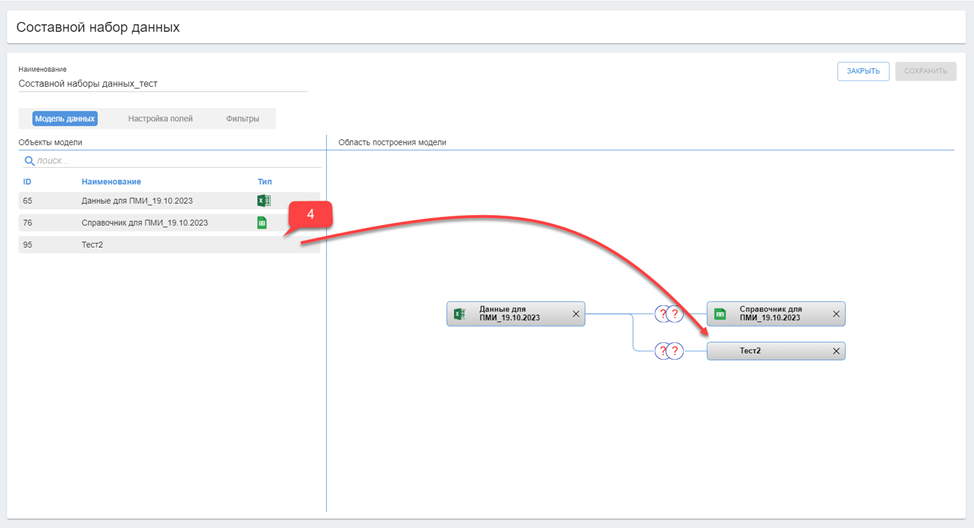This screenshot has height=528, width=974.
Task: Sort the list by the Наименование column header
Action: (111, 182)
